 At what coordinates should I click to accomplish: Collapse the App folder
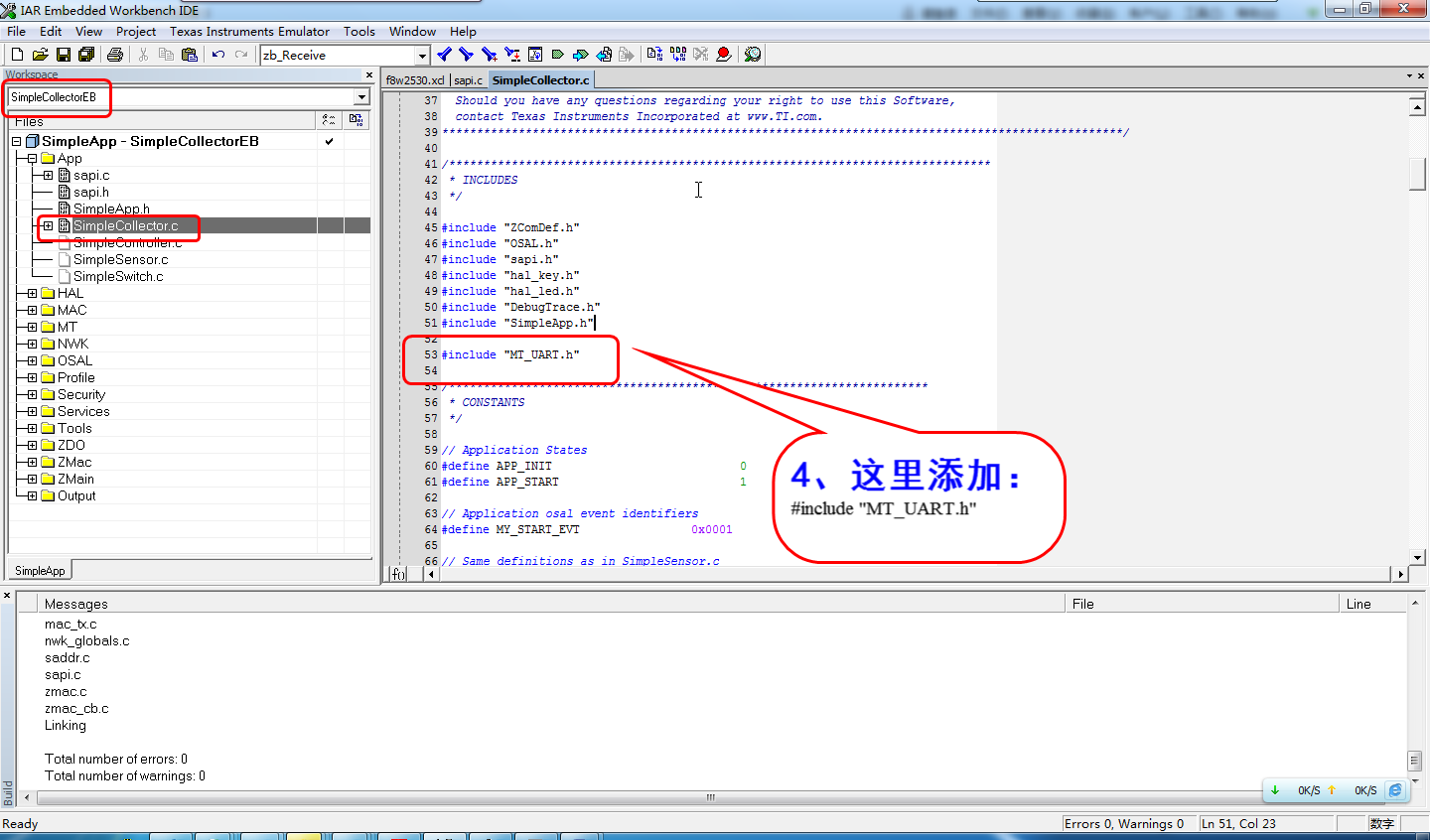click(x=33, y=159)
